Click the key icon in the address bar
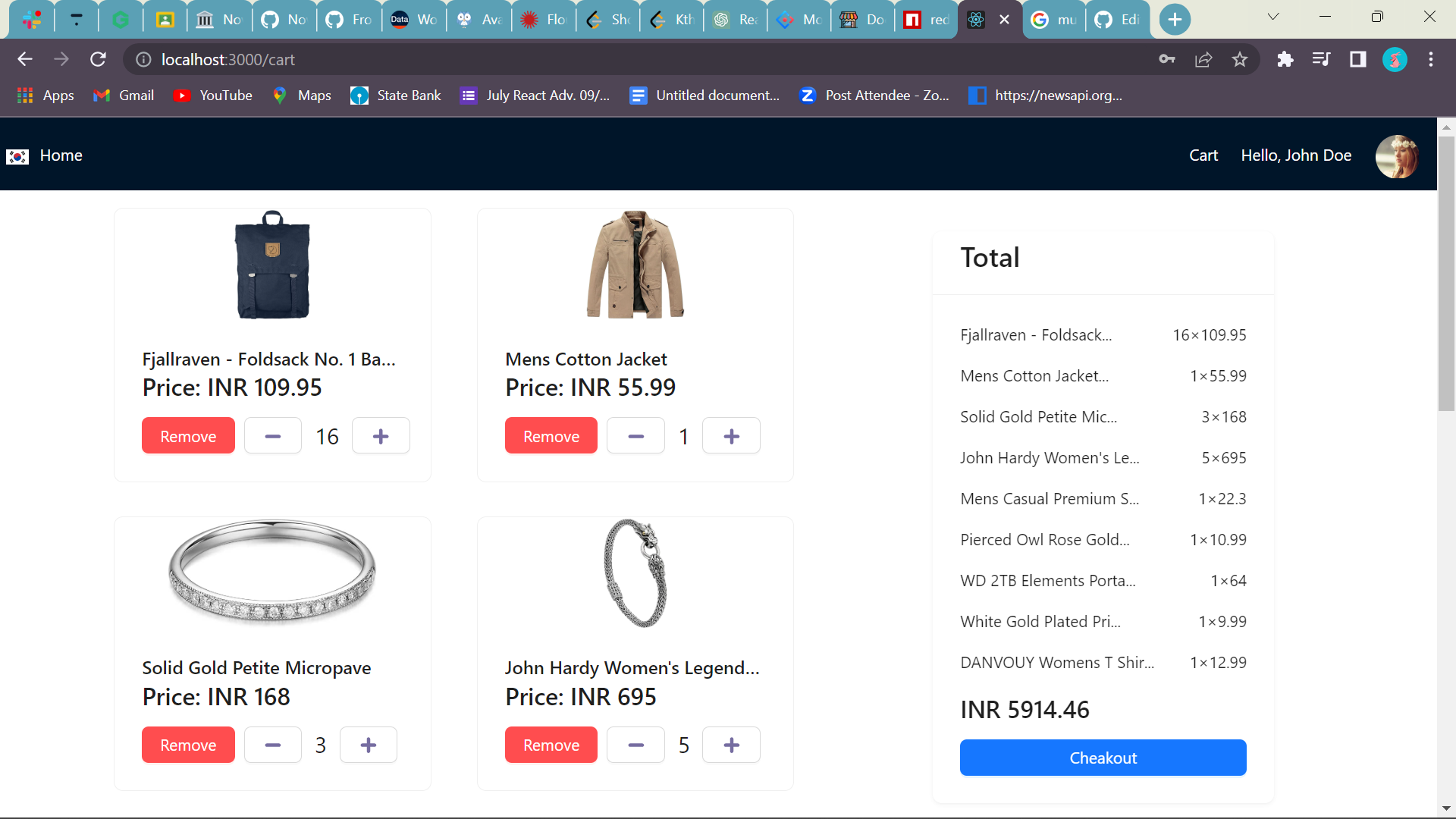This screenshot has height=819, width=1456. click(x=1168, y=59)
